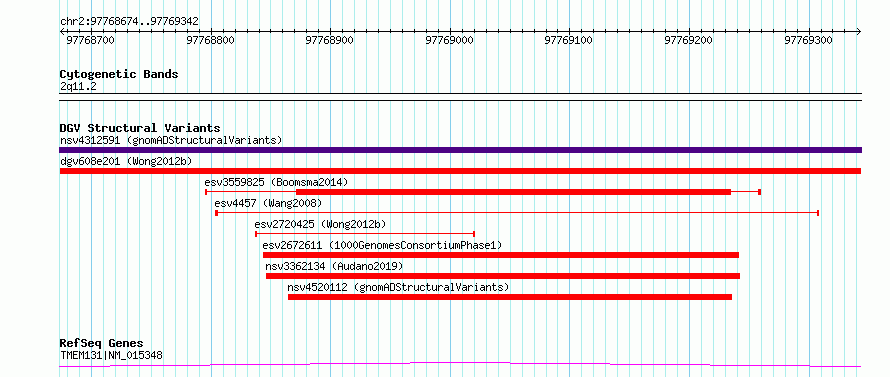890x377 pixels.
Task: Select the esv2672611 thick red bar
Action: click(x=501, y=255)
